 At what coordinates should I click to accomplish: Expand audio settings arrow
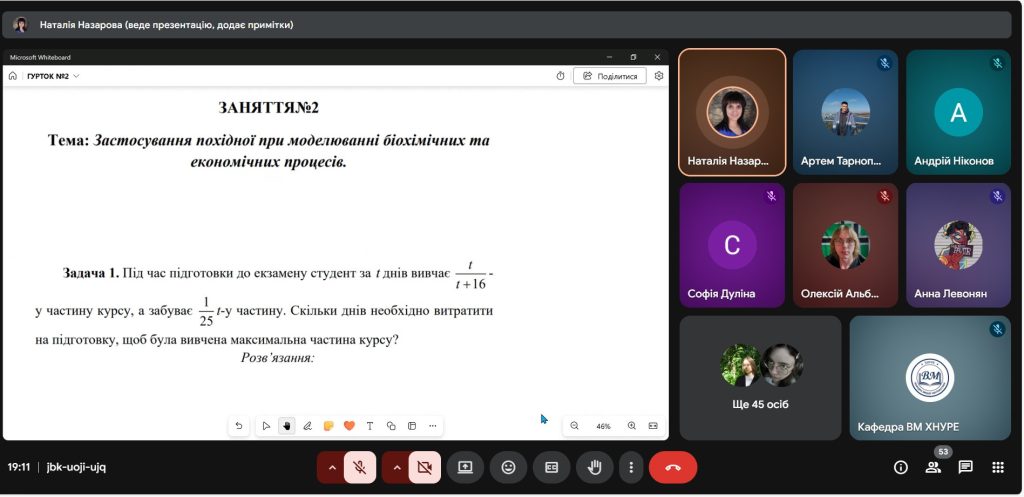point(331,468)
